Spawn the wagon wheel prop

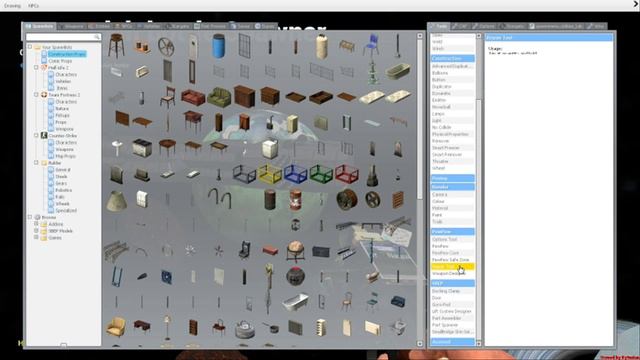click(x=166, y=47)
